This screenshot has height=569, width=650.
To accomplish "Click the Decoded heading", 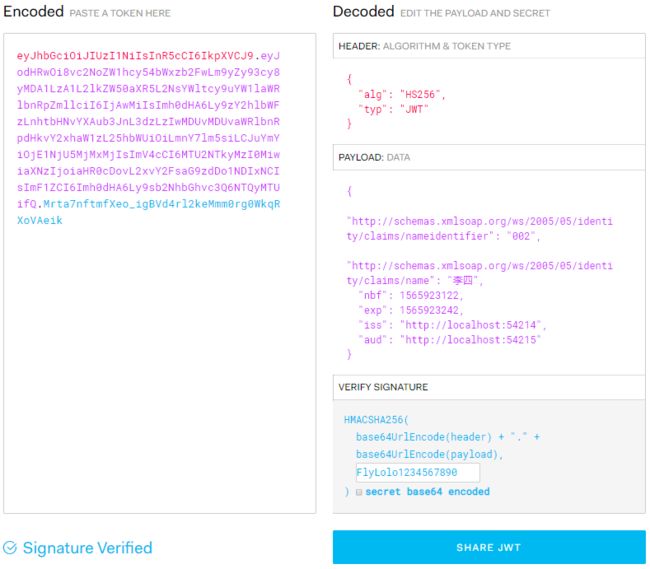I will [x=364, y=12].
